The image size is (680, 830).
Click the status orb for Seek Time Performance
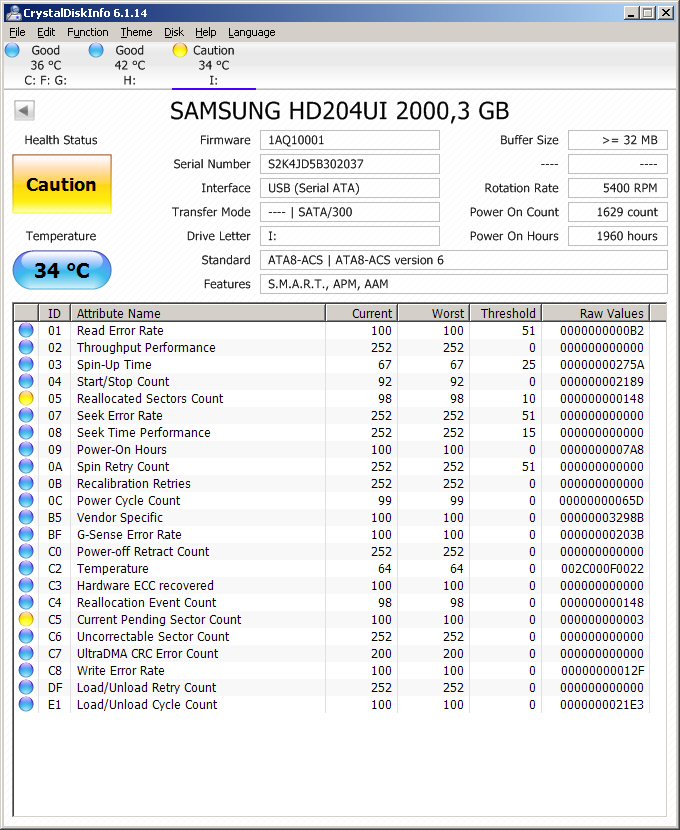pos(26,432)
